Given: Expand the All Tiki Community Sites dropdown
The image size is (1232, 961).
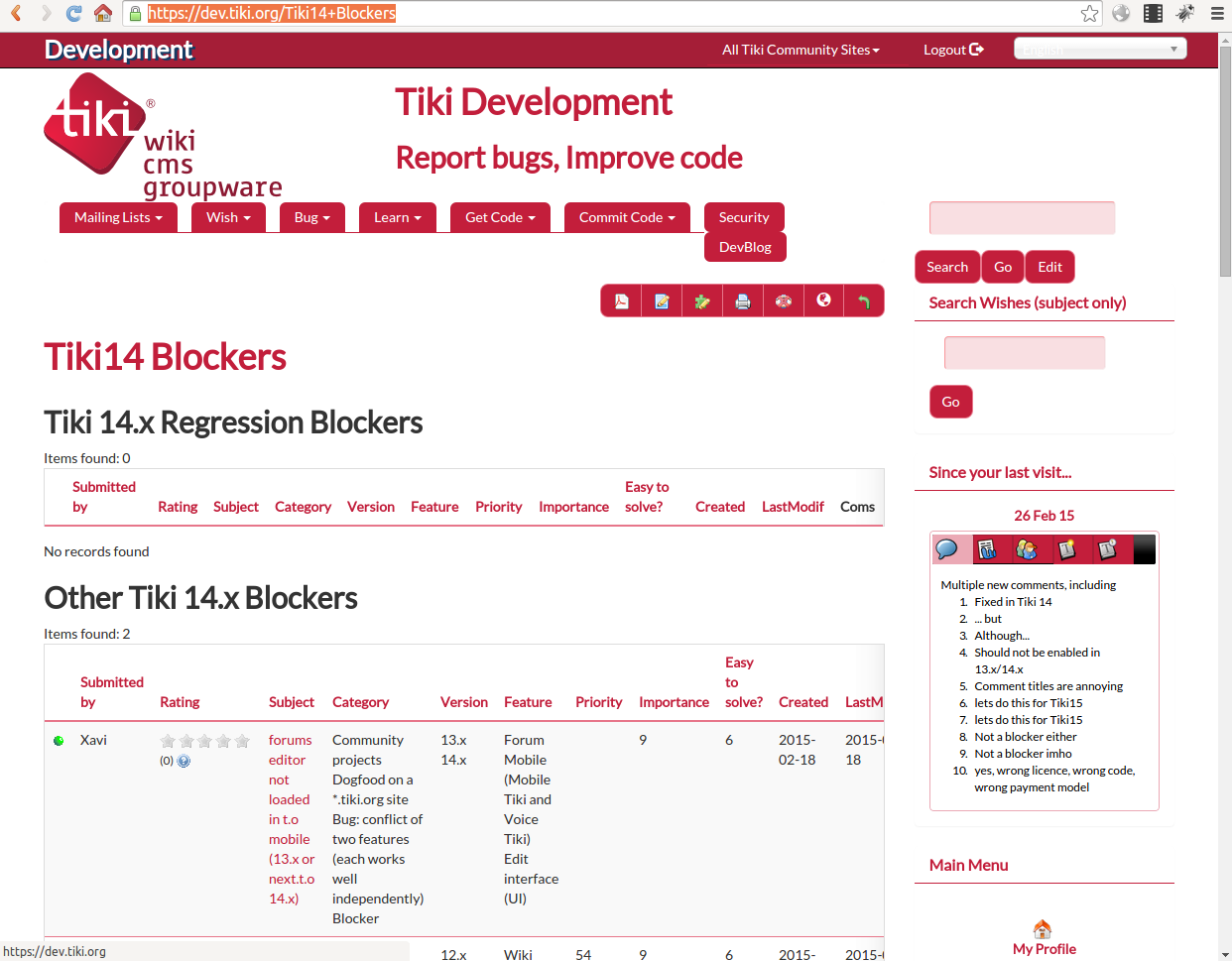Looking at the screenshot, I should pos(801,50).
